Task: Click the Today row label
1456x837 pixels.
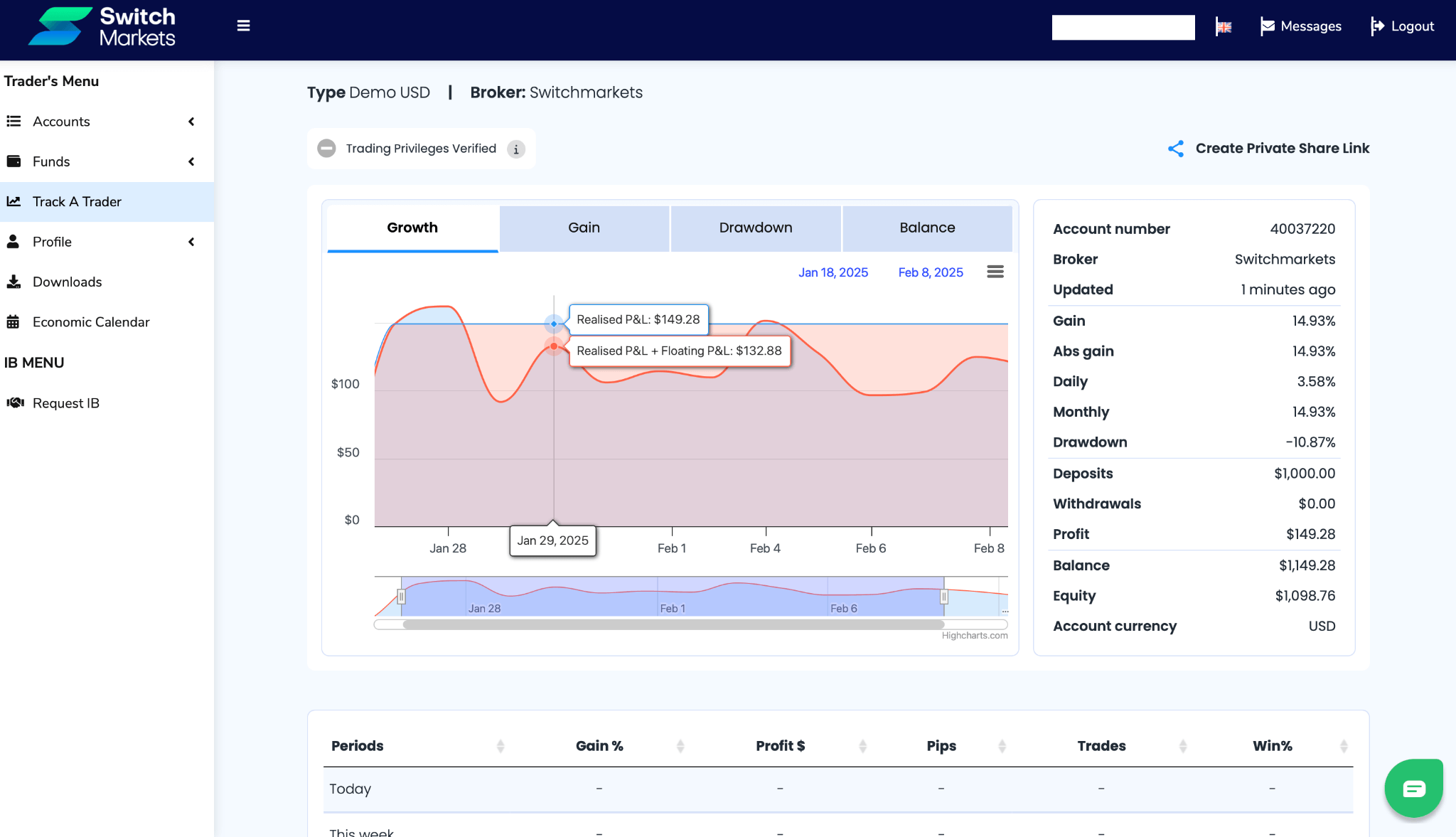Action: (x=350, y=789)
